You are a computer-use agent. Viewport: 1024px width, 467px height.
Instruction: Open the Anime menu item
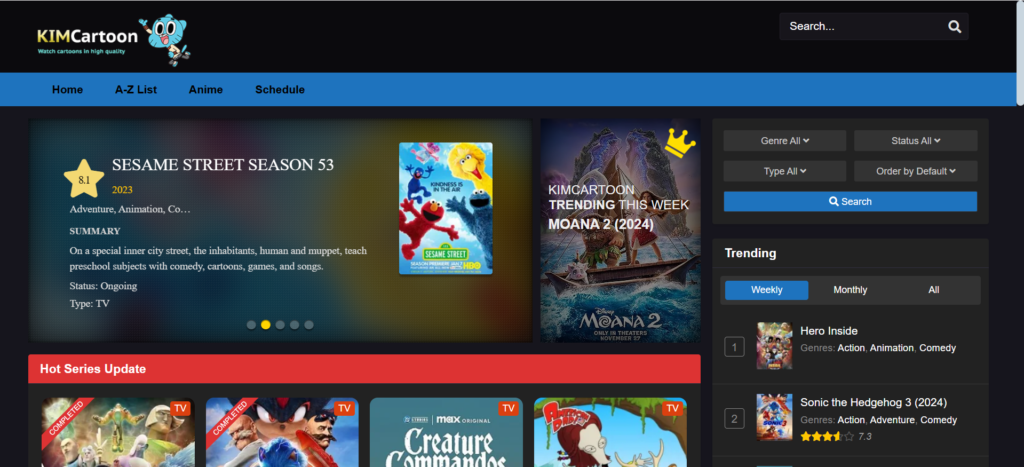206,89
